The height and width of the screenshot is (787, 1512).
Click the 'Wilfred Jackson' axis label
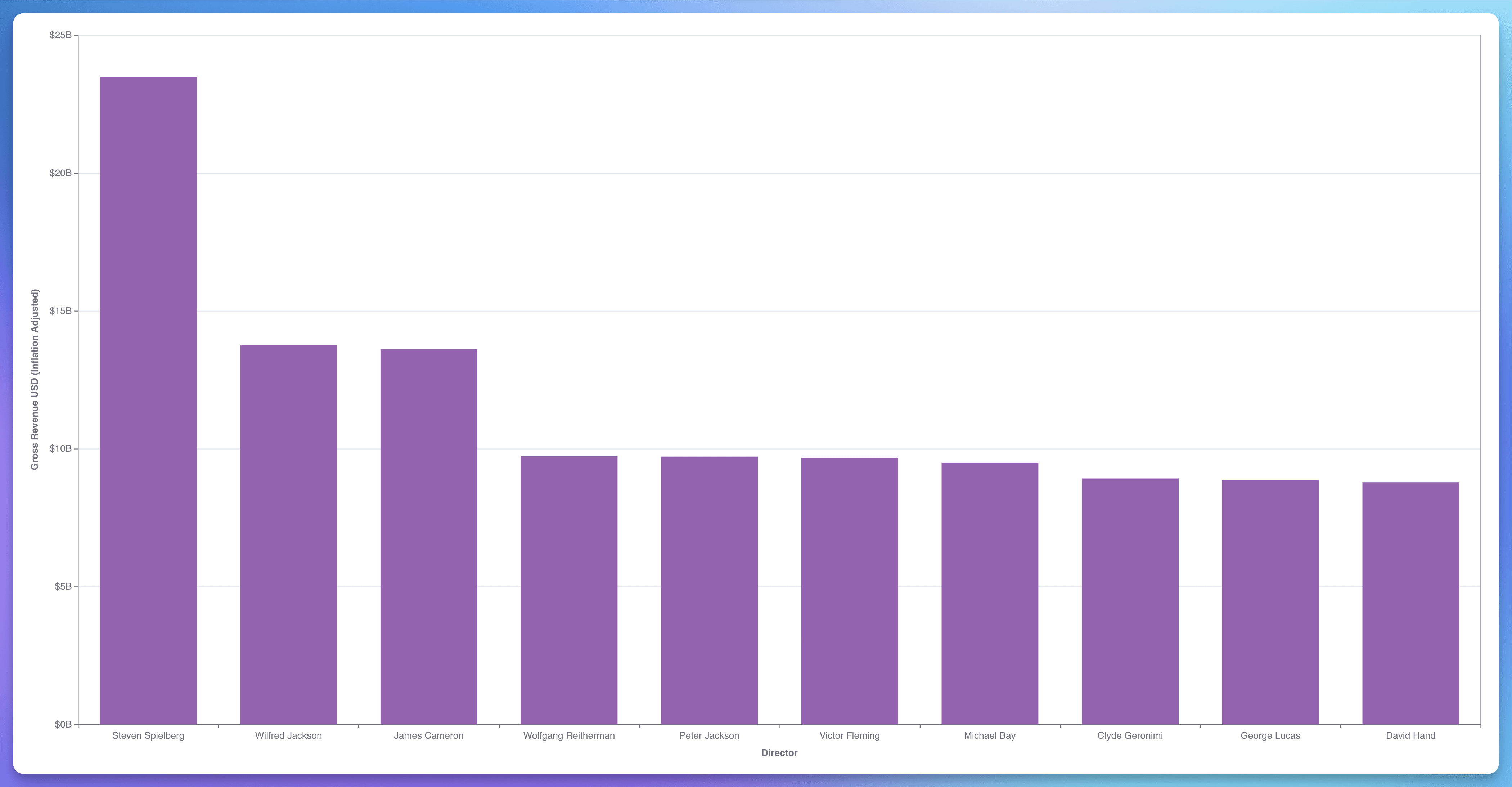pyautogui.click(x=288, y=736)
